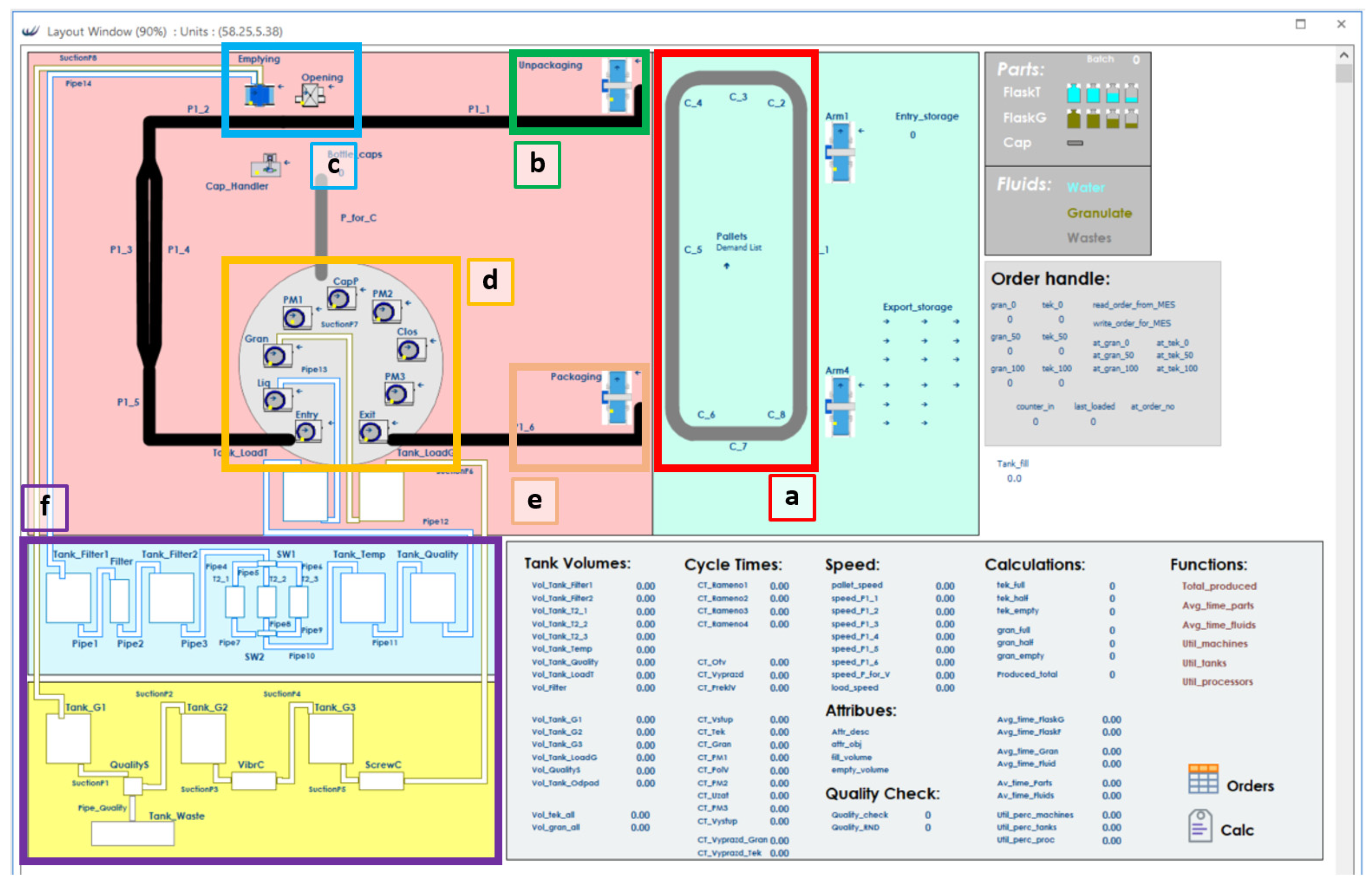Select the Opening machine icon
The image size is (1372, 885).
[x=310, y=95]
